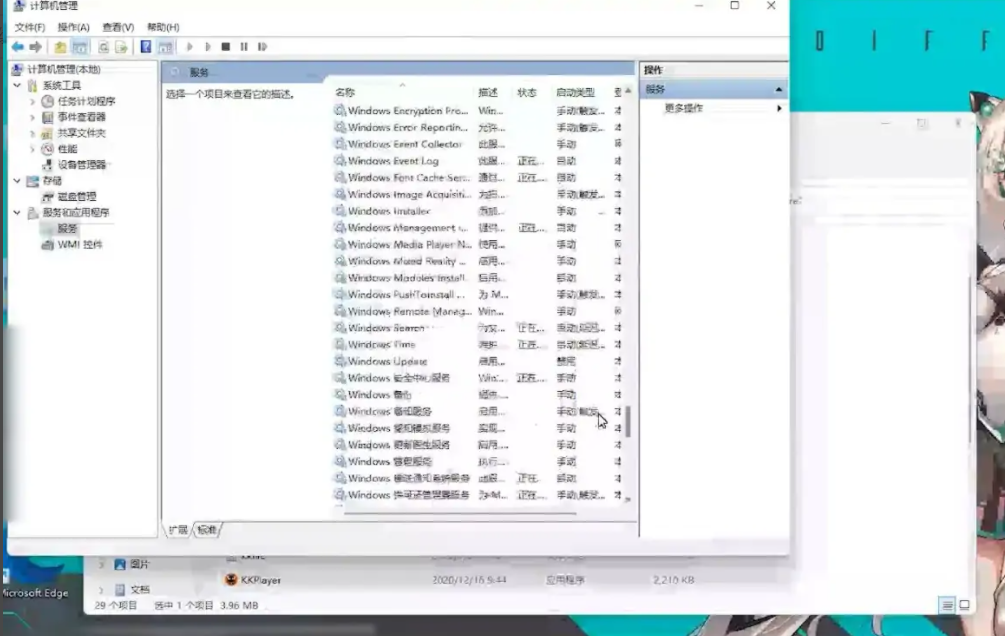Open the 文件(F) menu
This screenshot has width=1005, height=636.
(x=29, y=27)
